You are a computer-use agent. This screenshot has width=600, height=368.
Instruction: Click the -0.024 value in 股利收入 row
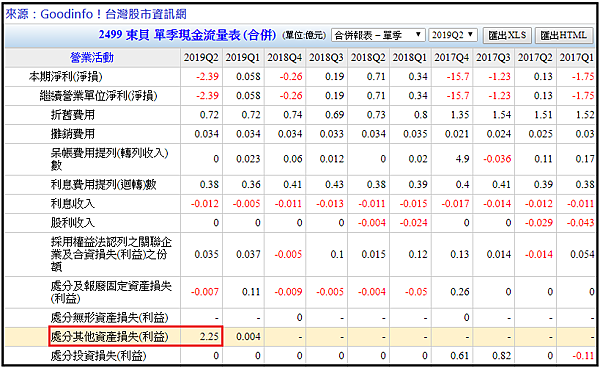tap(413, 223)
